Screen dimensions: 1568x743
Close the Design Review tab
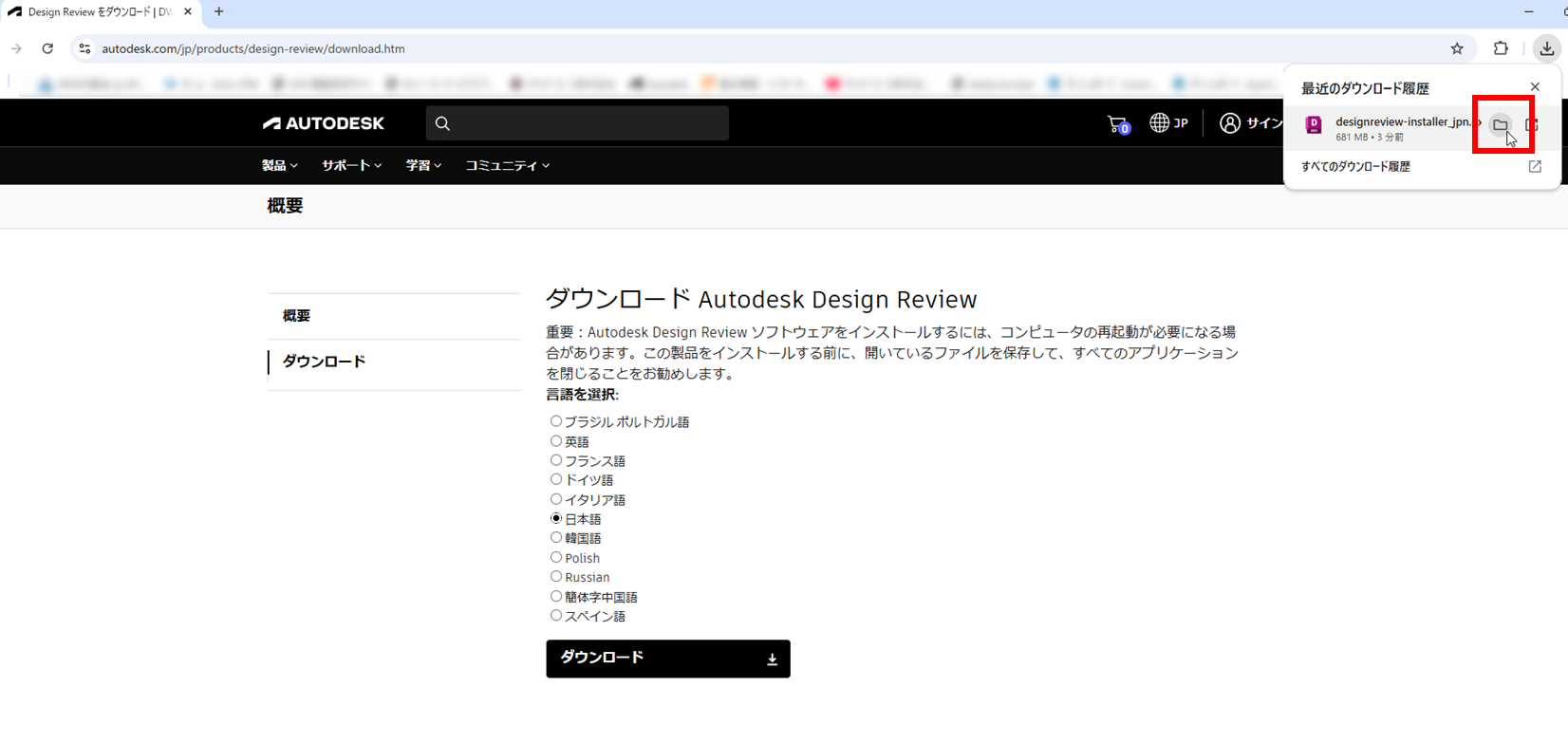point(188,12)
